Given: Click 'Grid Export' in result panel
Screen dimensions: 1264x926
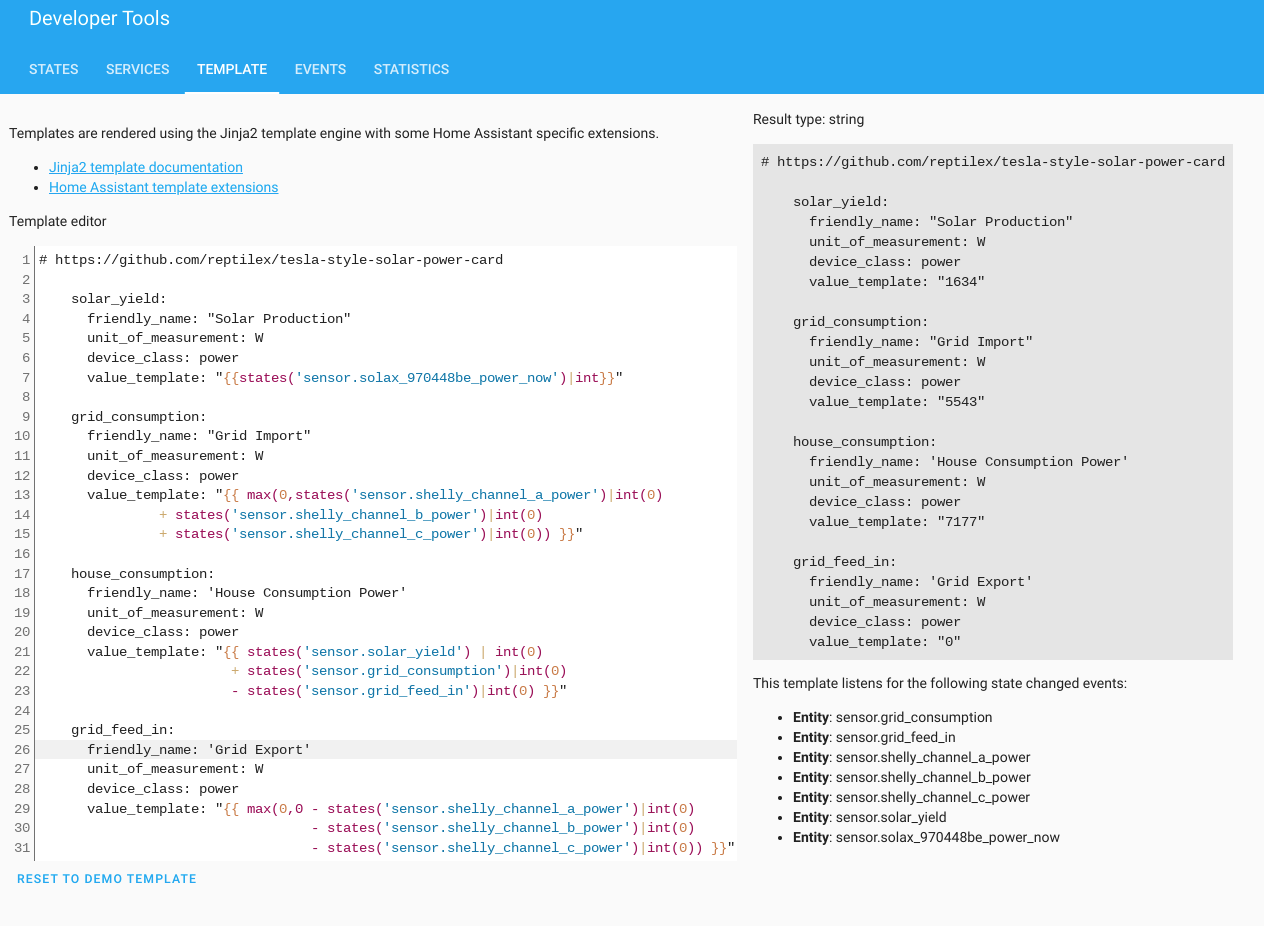Looking at the screenshot, I should click(x=981, y=582).
